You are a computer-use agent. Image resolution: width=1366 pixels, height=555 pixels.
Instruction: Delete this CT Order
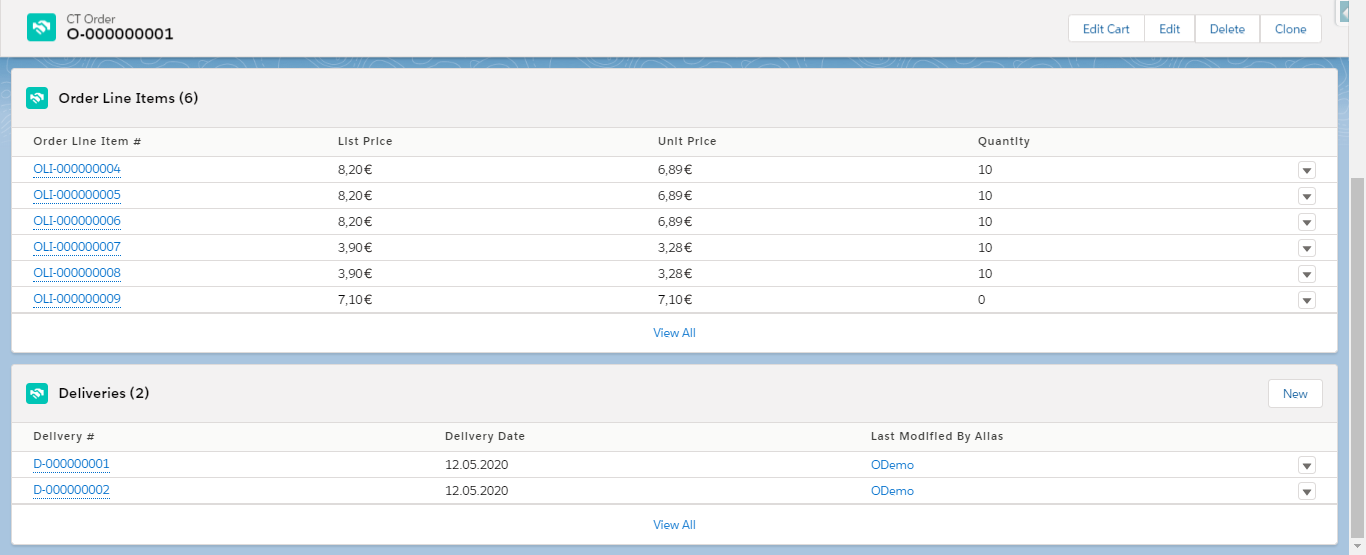[x=1227, y=29]
